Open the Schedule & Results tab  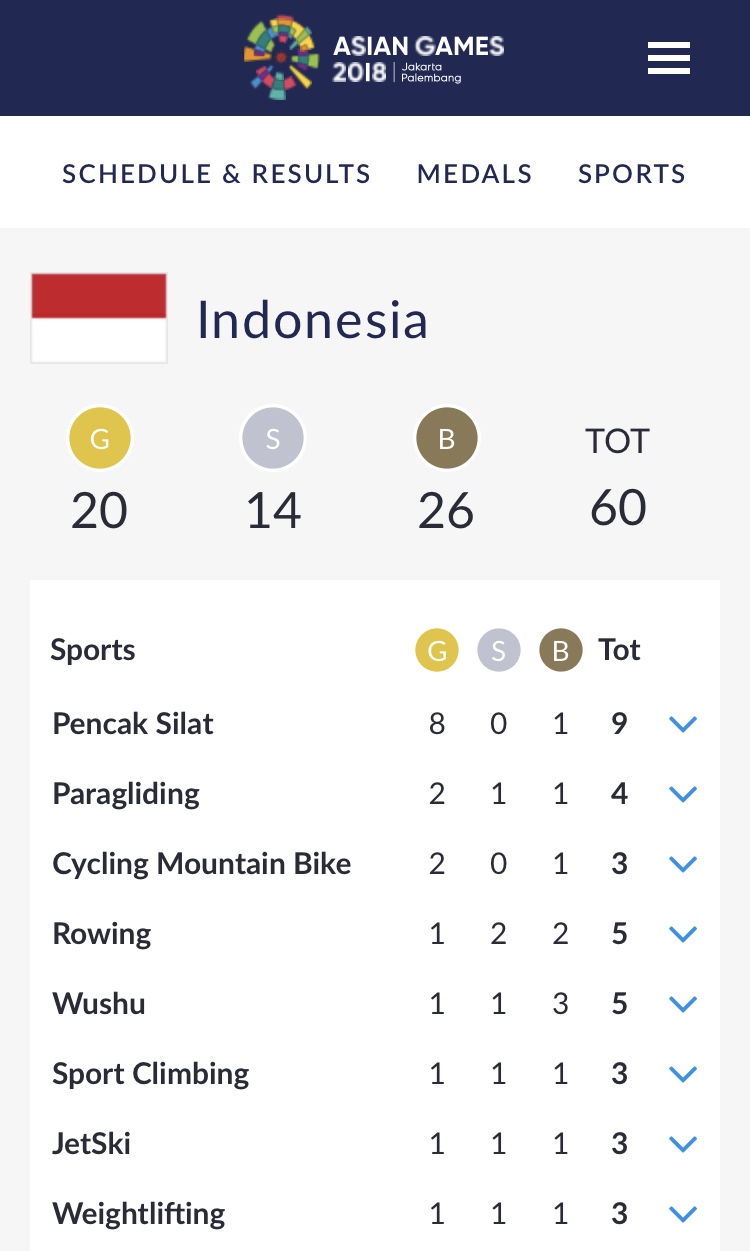tap(216, 174)
